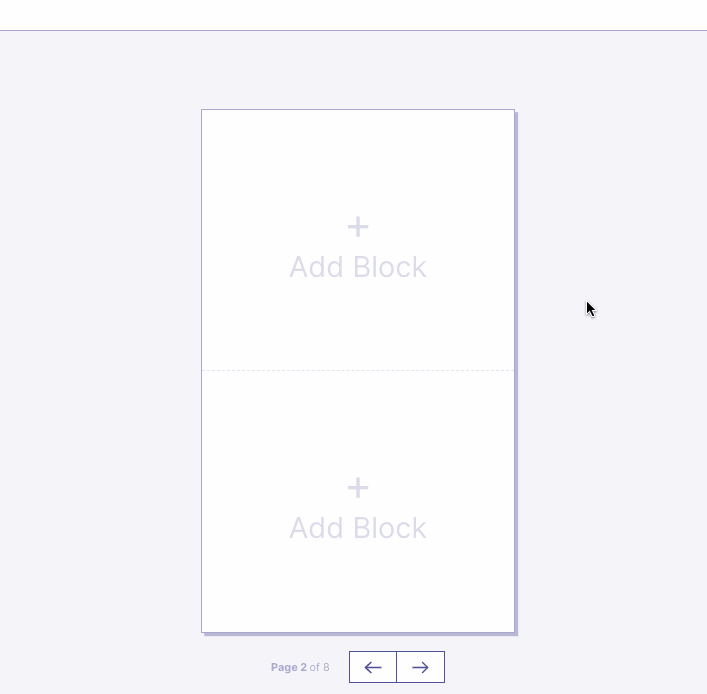
Task: Click the white header bar at the top
Action: tap(353, 14)
